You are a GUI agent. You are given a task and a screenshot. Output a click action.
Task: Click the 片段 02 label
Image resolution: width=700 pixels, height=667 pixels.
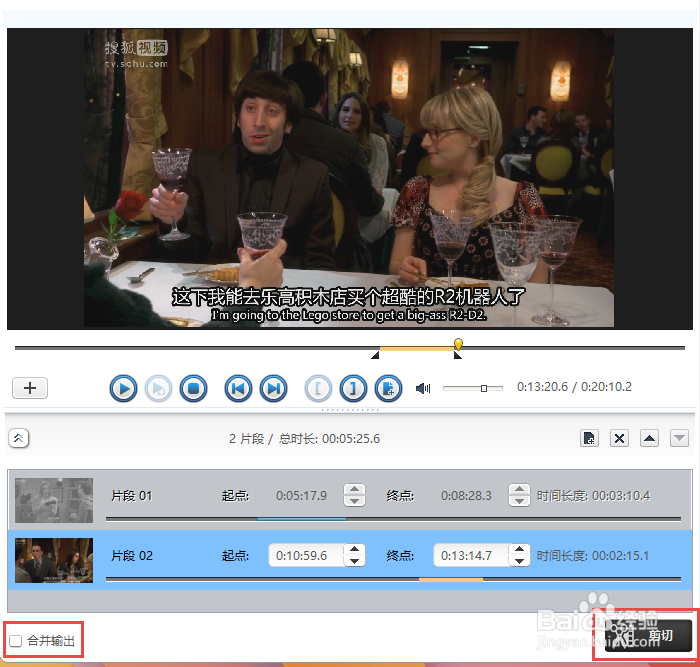pyautogui.click(x=132, y=555)
